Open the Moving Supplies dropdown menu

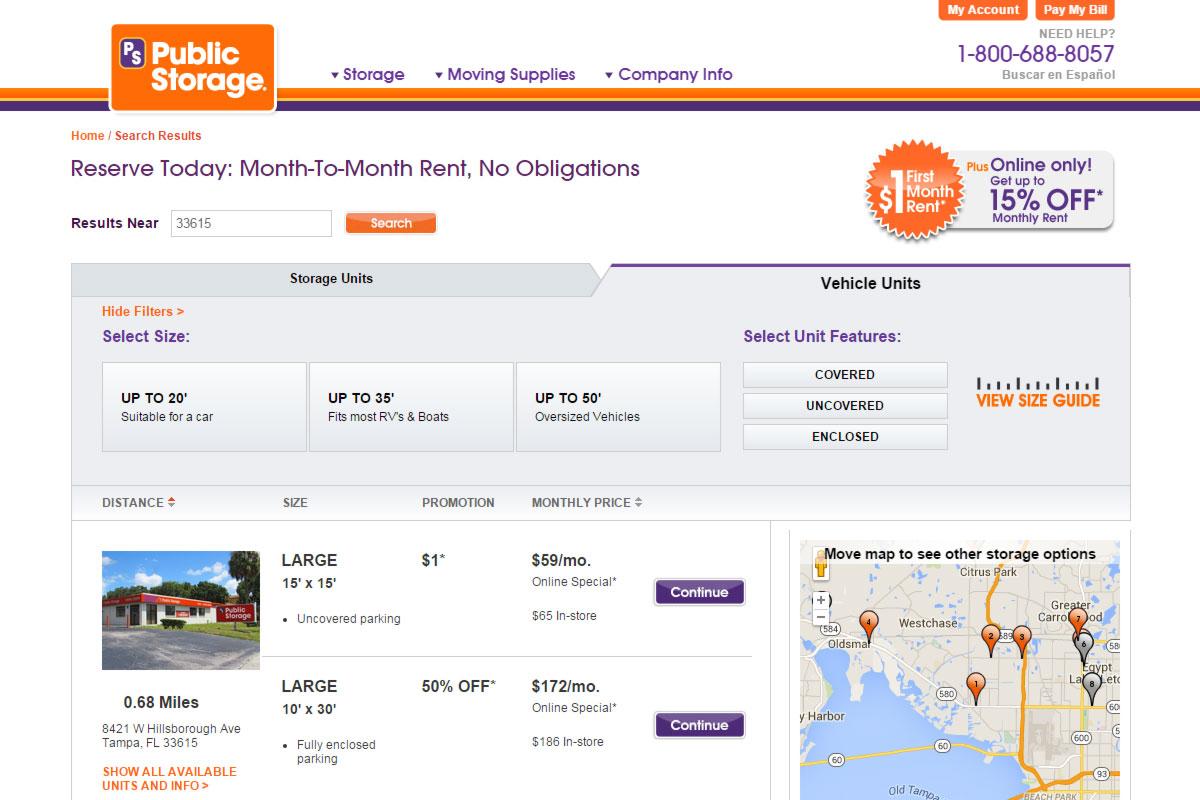pyautogui.click(x=505, y=75)
